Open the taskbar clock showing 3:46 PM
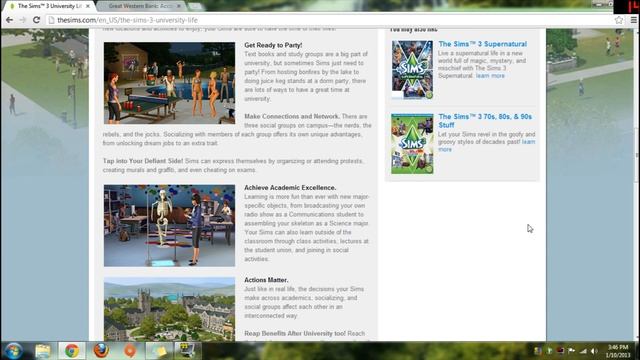 coord(618,351)
